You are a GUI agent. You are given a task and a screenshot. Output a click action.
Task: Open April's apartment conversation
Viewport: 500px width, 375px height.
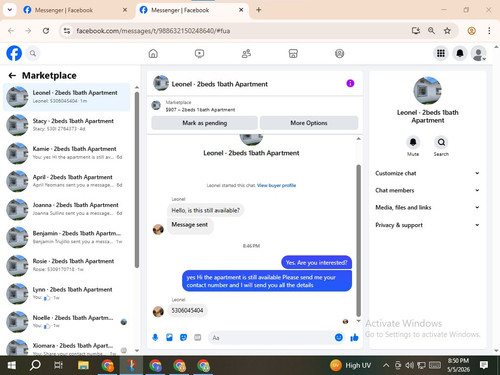coord(67,181)
